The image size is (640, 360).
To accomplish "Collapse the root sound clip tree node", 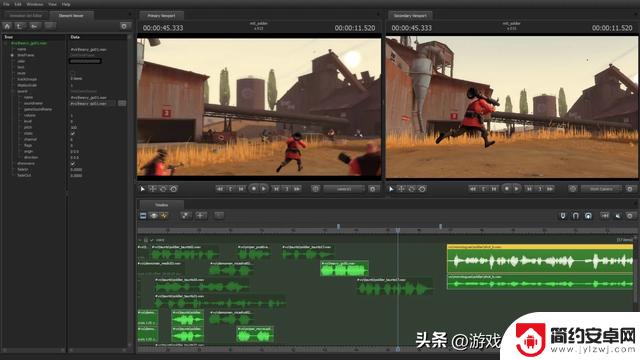I will (6, 43).
